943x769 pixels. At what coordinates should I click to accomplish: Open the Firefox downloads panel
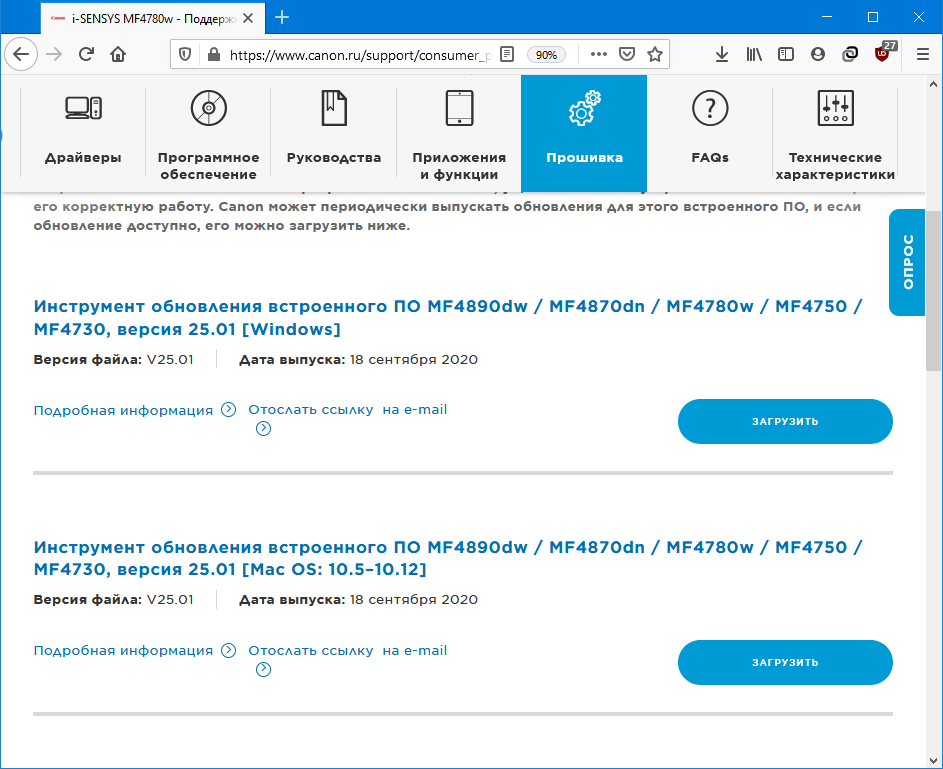(x=722, y=54)
